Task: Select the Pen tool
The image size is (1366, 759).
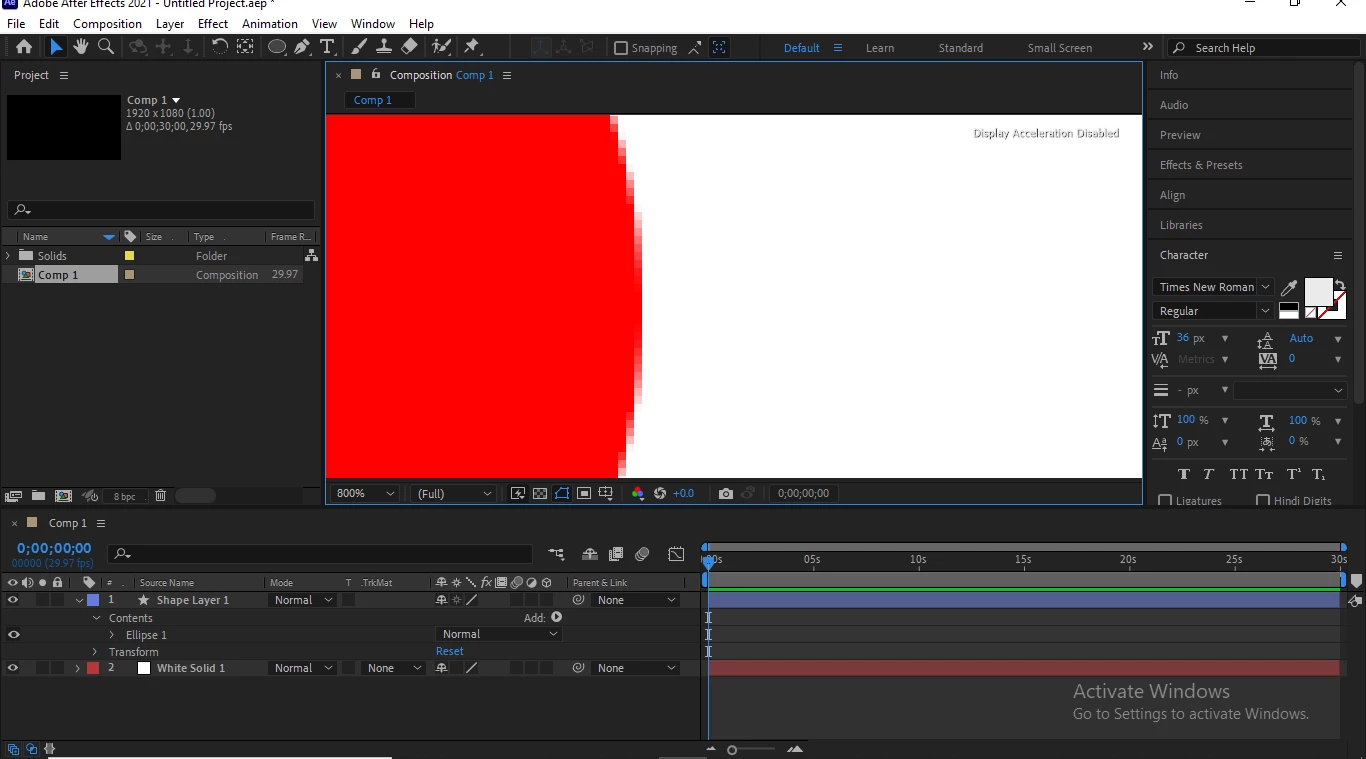Action: [x=302, y=47]
